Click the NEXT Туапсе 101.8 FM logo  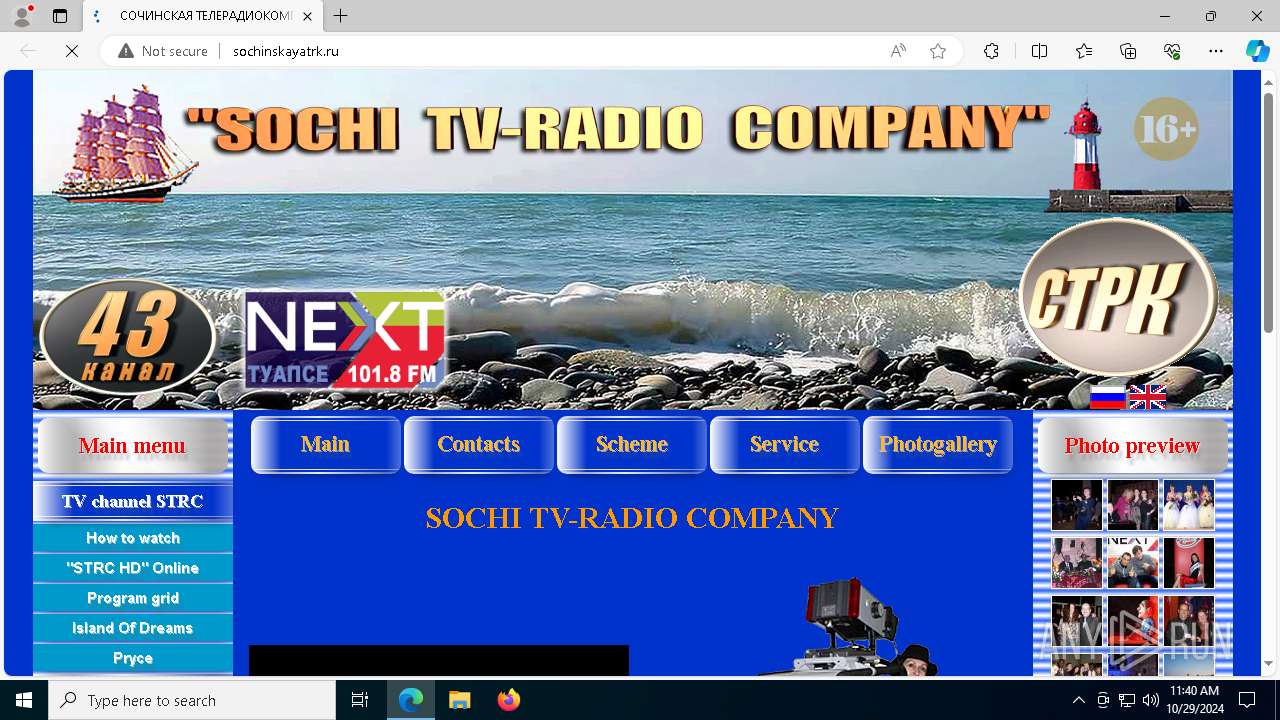346,340
